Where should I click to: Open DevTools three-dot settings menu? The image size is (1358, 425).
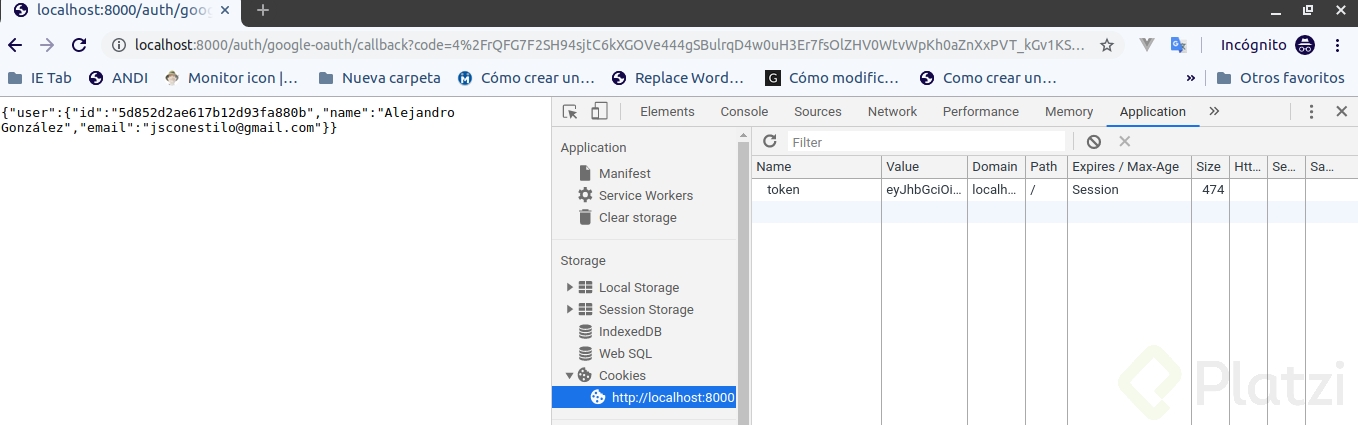(x=1312, y=112)
